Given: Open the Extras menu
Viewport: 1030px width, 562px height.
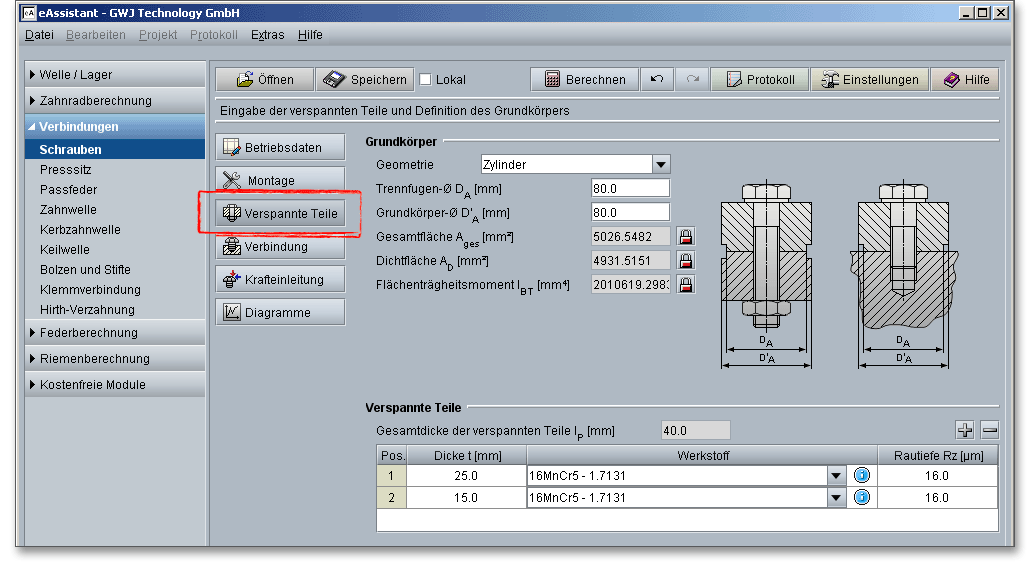Looking at the screenshot, I should click(267, 35).
